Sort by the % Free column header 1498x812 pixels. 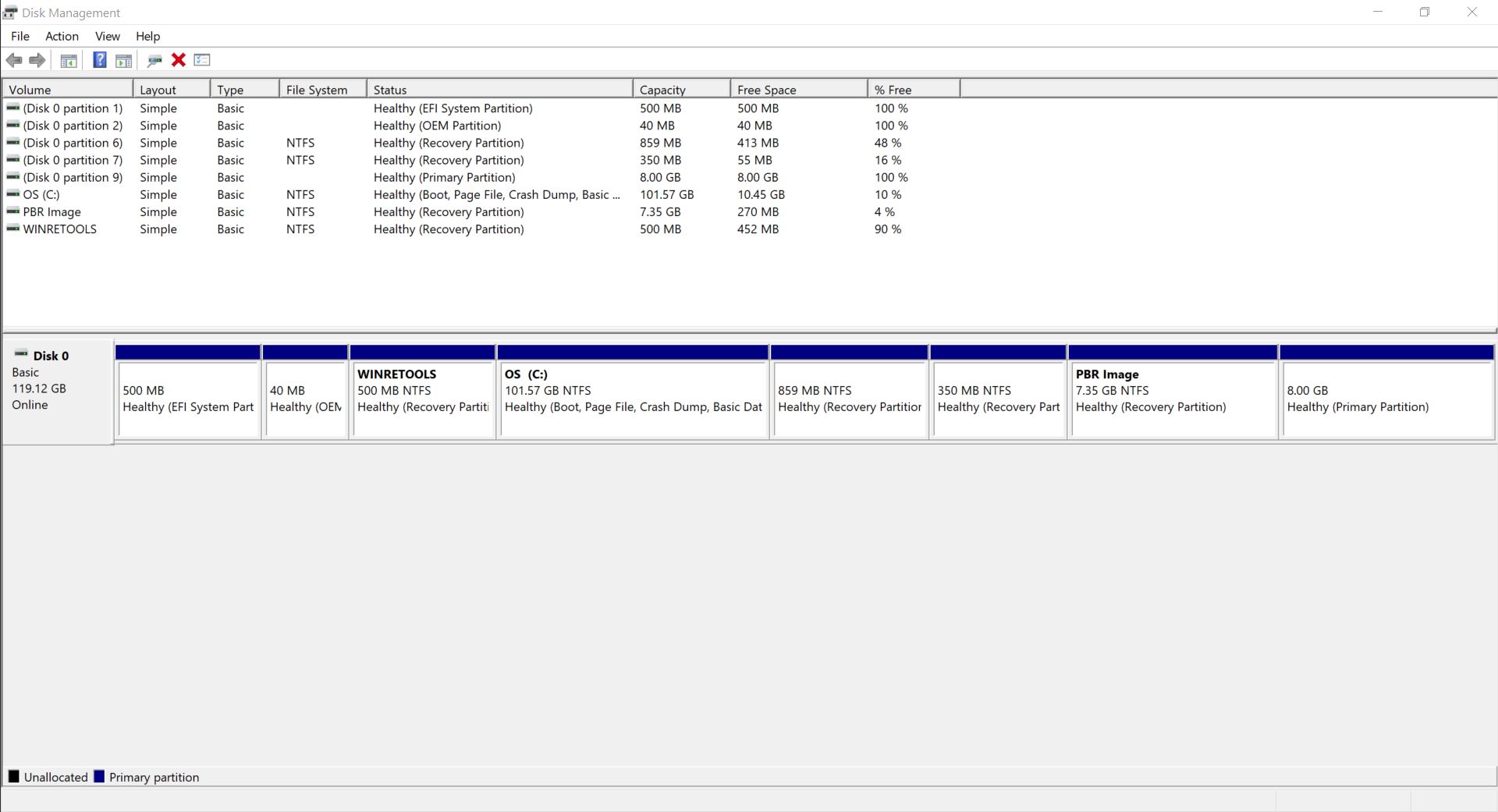click(914, 90)
